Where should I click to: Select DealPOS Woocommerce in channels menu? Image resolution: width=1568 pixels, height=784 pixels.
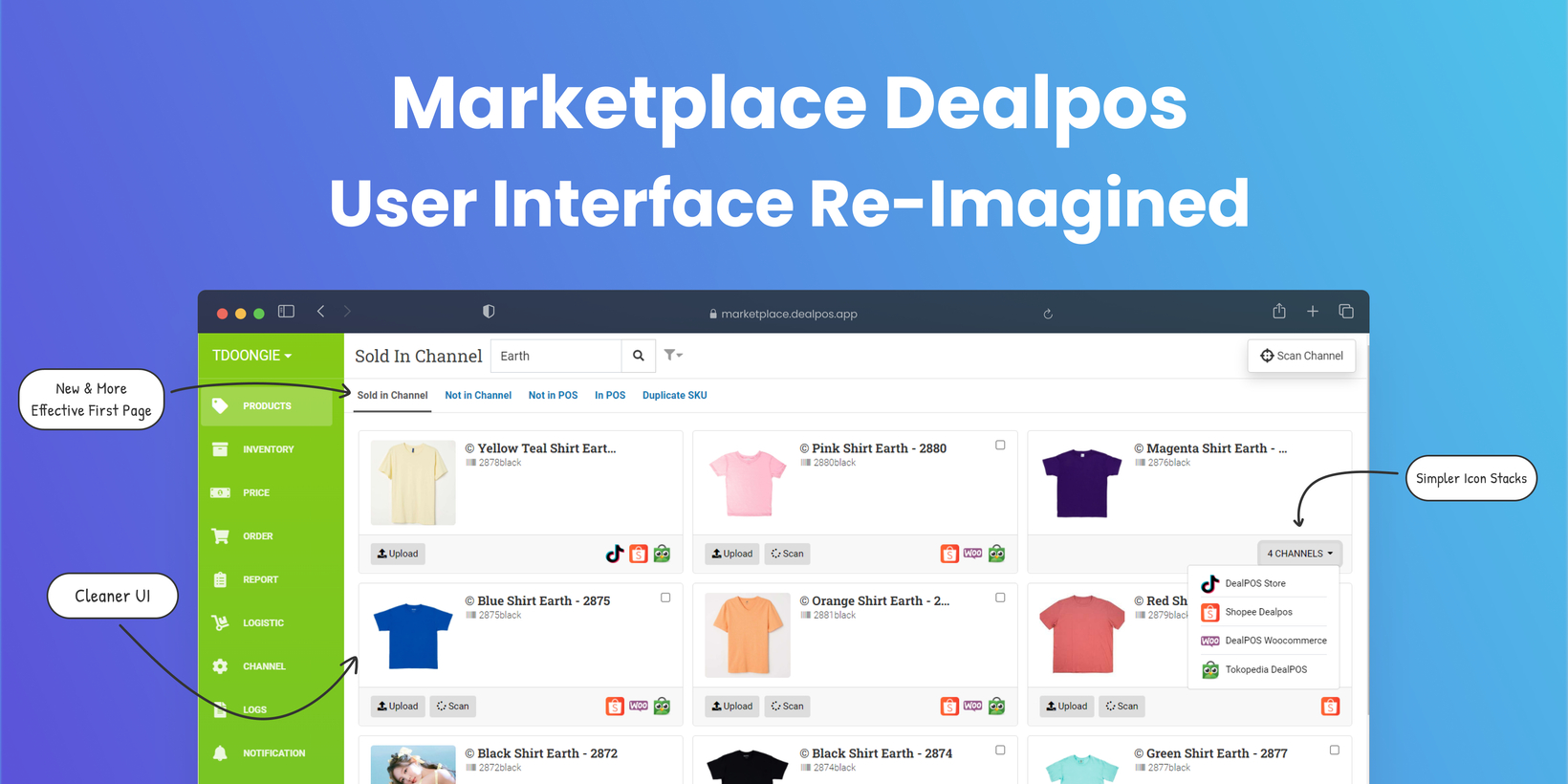tap(1264, 641)
